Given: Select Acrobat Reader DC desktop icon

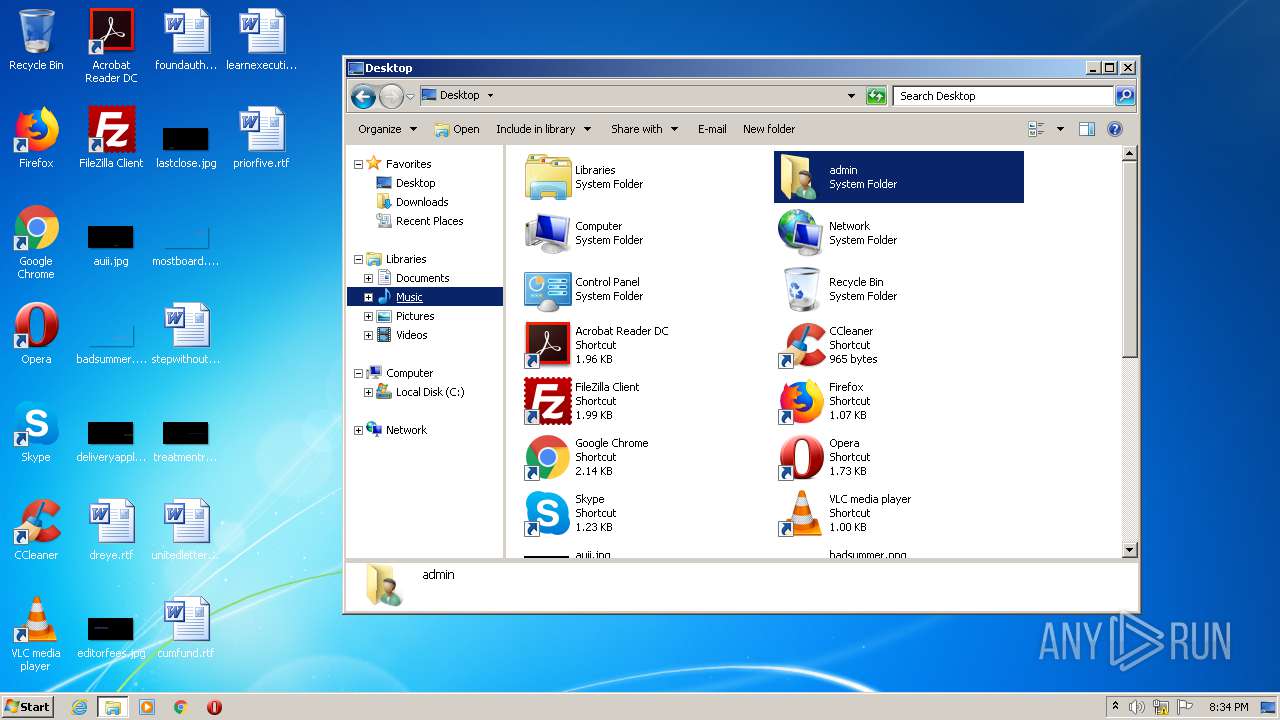Looking at the screenshot, I should (x=111, y=46).
